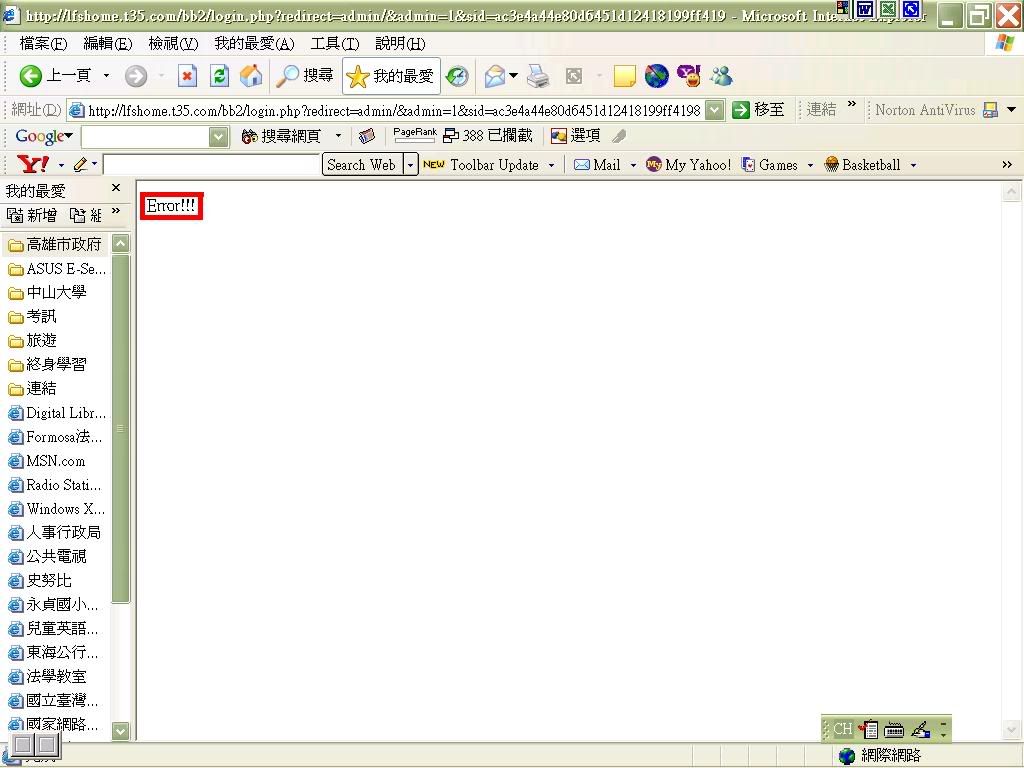Image resolution: width=1024 pixels, height=768 pixels.
Task: Expand the Search Web dropdown arrow
Action: 410,165
